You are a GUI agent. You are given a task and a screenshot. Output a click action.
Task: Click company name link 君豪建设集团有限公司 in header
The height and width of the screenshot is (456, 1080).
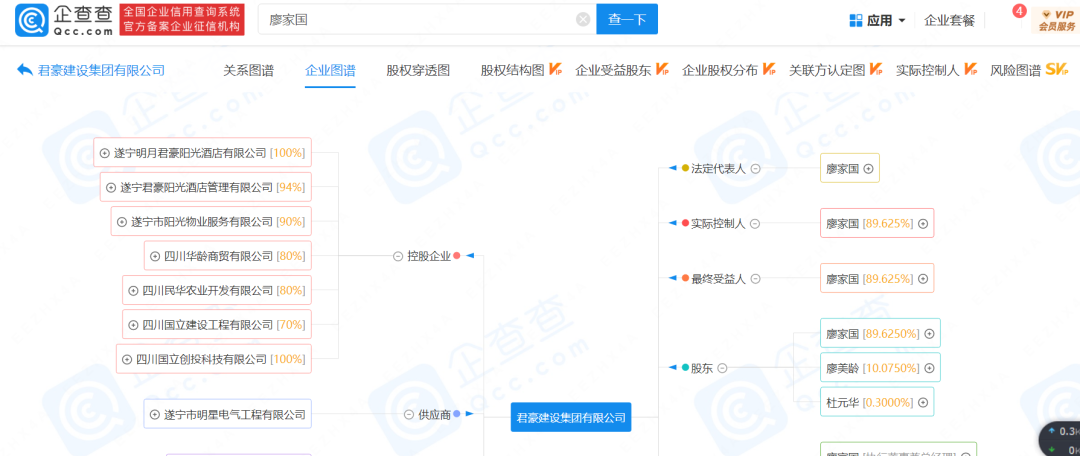tap(101, 70)
